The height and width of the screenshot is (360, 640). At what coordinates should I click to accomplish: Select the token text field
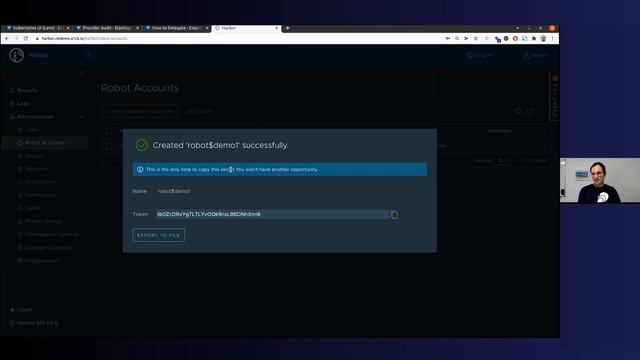272,214
